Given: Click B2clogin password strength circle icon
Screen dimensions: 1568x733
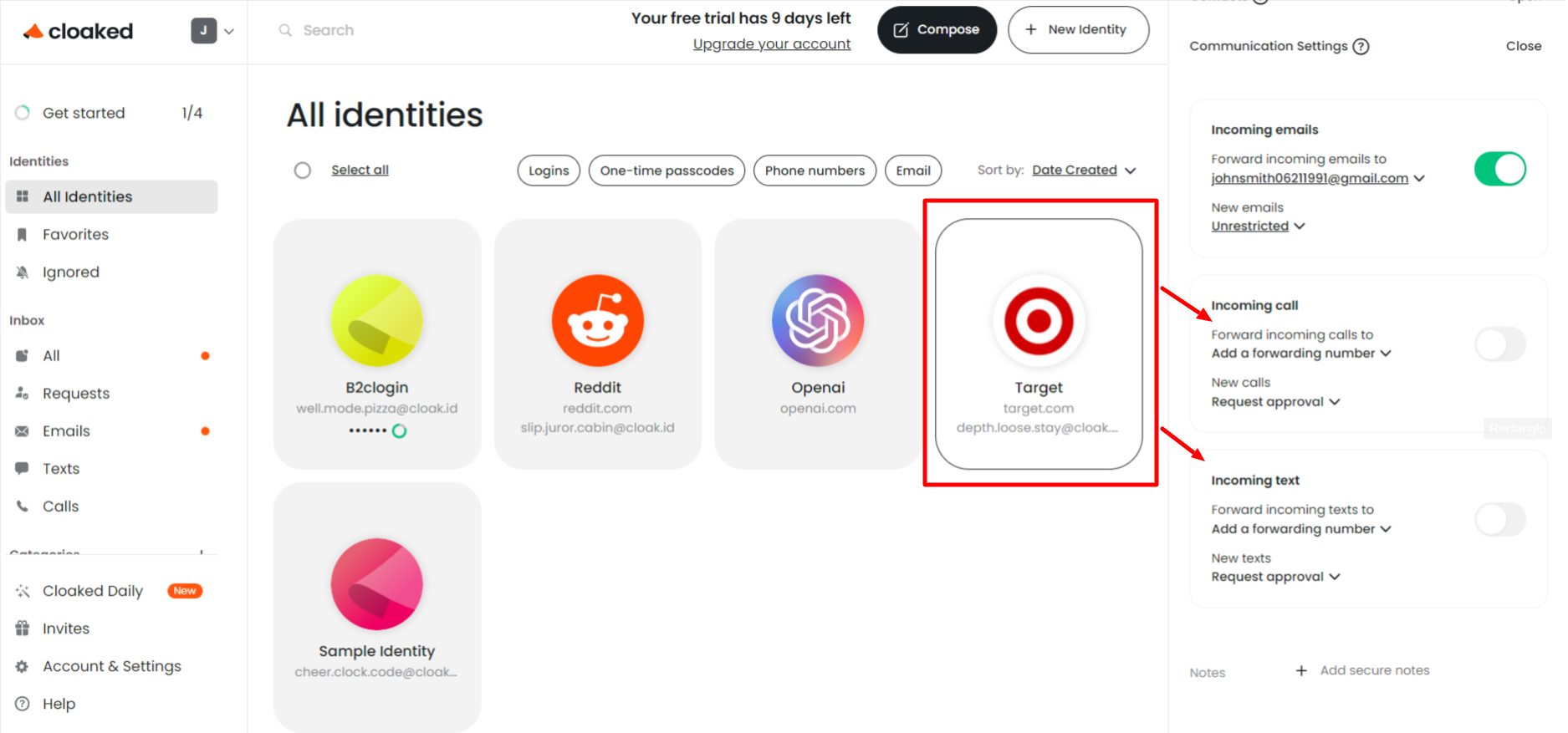Looking at the screenshot, I should pos(400,430).
